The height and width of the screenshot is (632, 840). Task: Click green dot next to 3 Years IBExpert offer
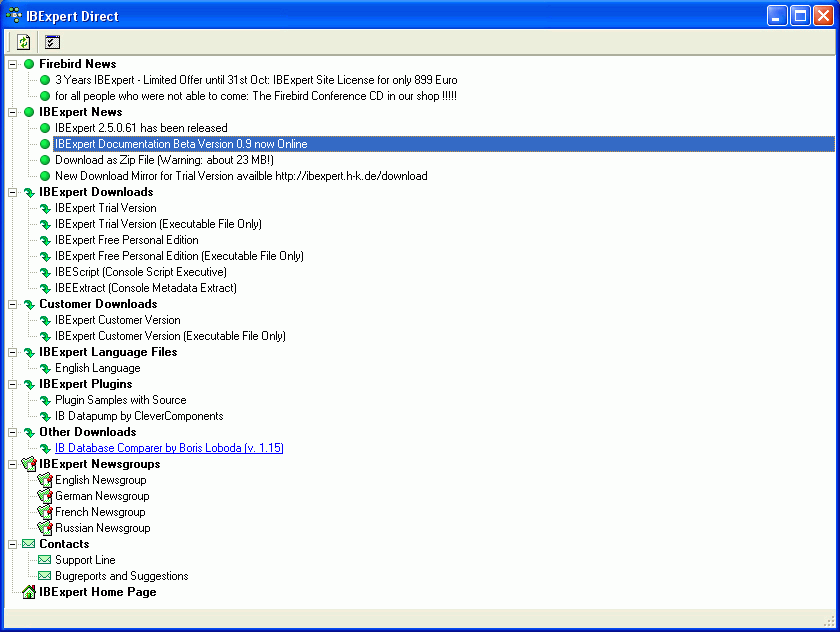click(x=45, y=80)
